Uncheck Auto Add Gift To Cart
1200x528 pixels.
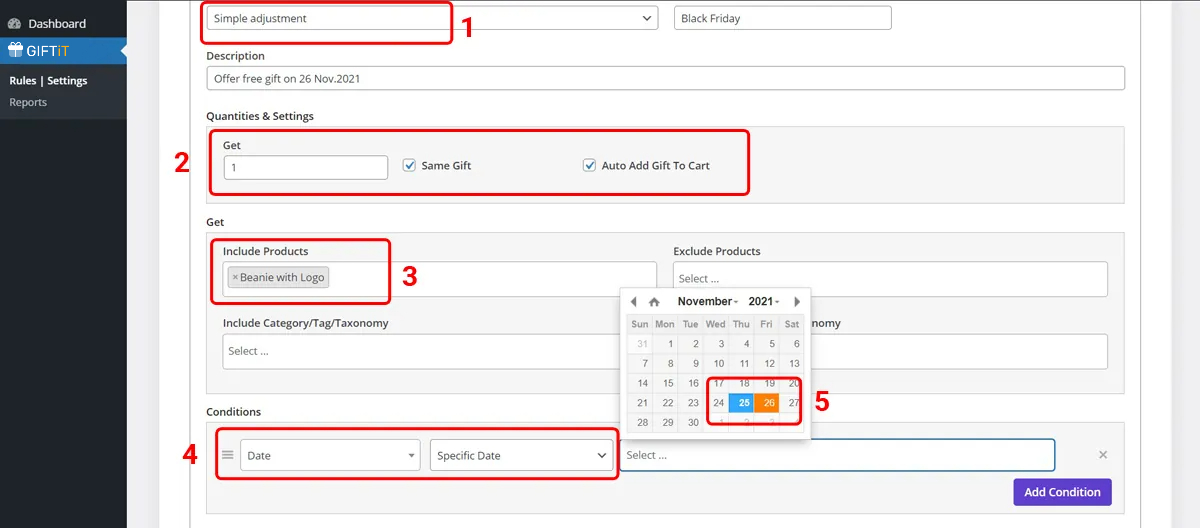[589, 166]
